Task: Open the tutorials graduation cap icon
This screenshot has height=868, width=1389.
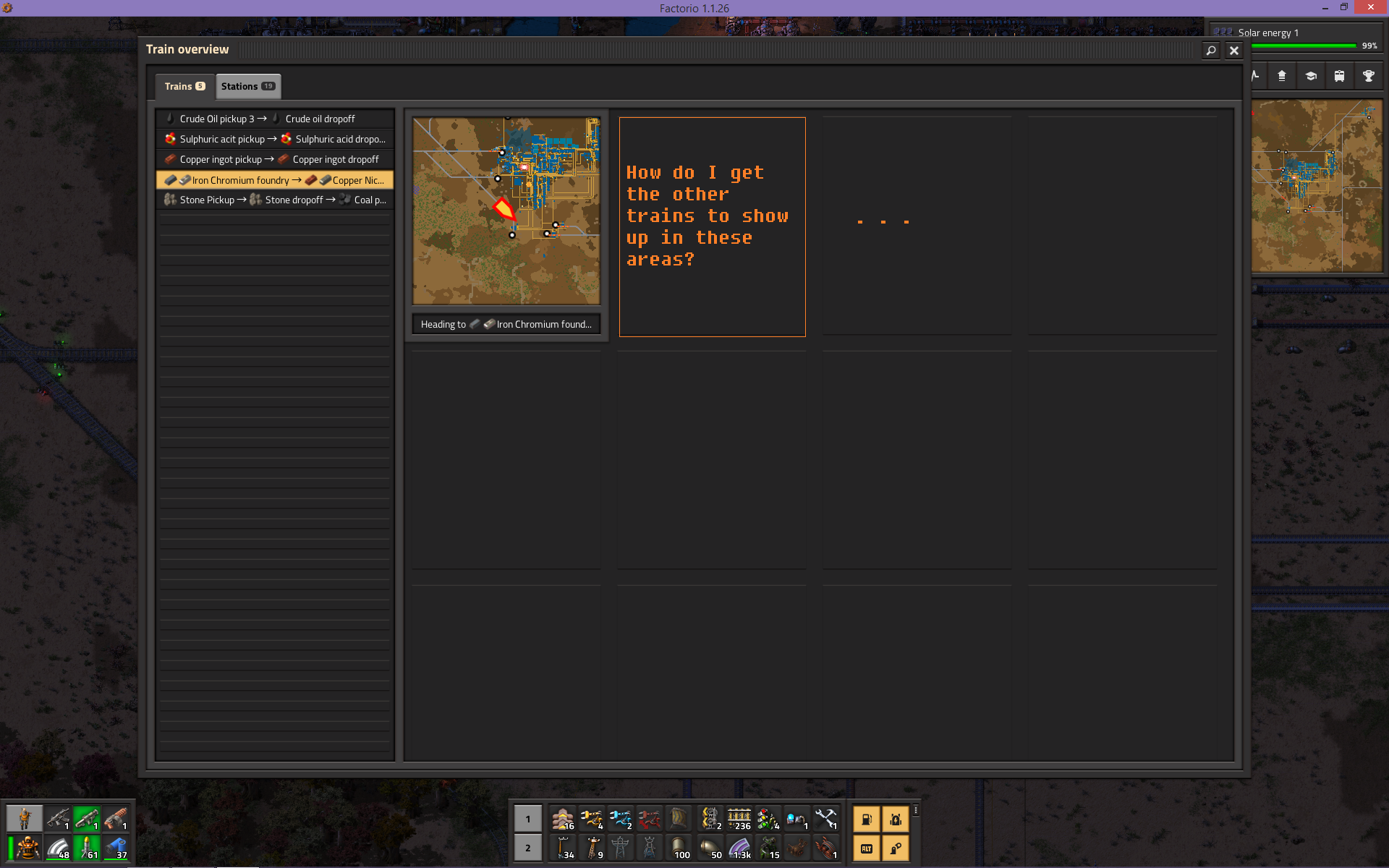Action: pyautogui.click(x=1311, y=76)
